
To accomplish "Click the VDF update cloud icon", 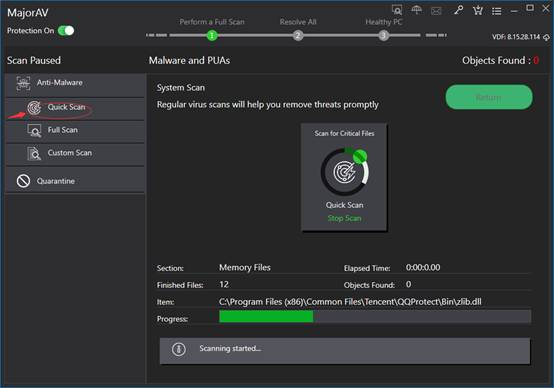I will (x=546, y=37).
